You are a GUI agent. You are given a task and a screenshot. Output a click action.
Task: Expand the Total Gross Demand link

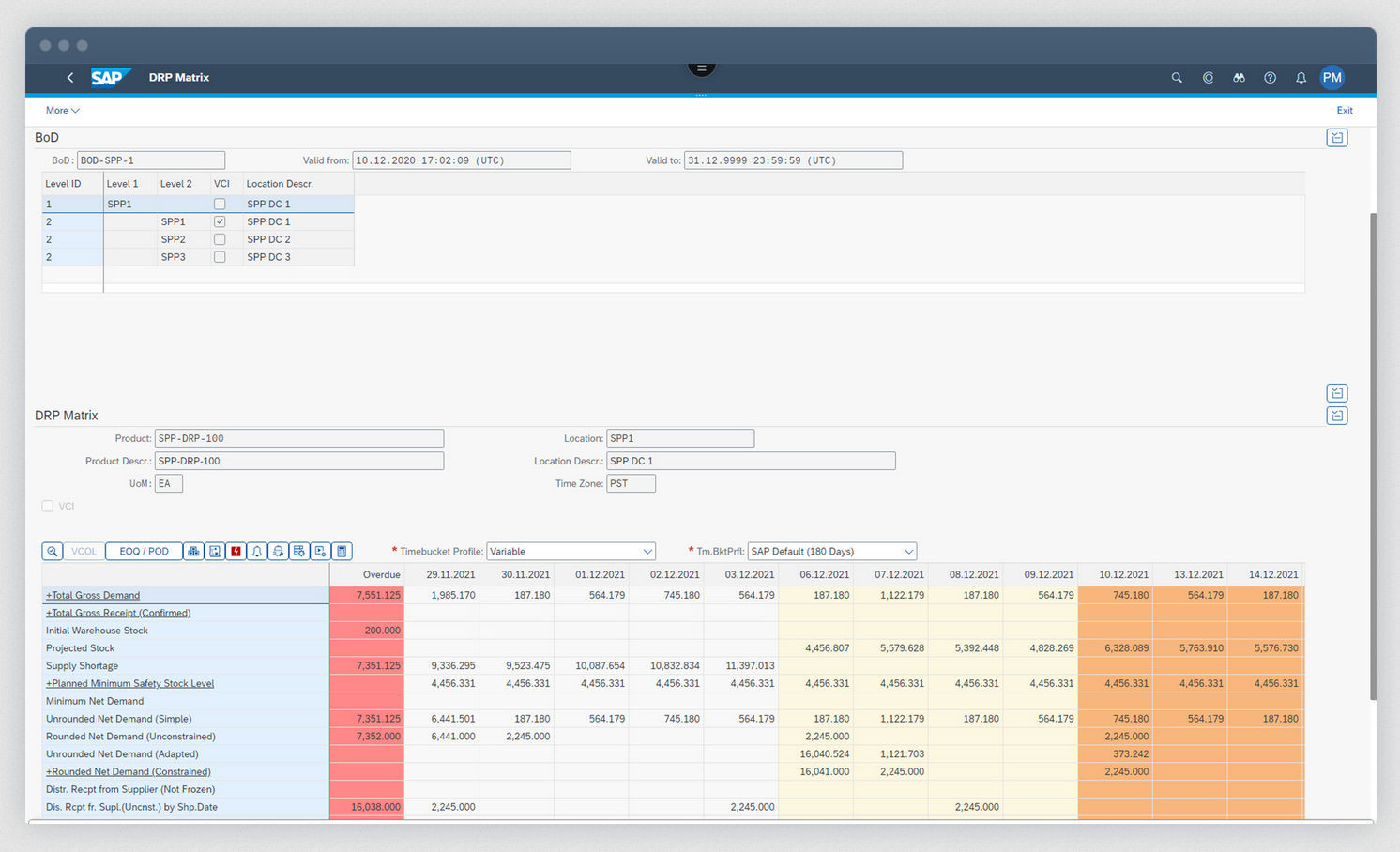pyautogui.click(x=93, y=596)
